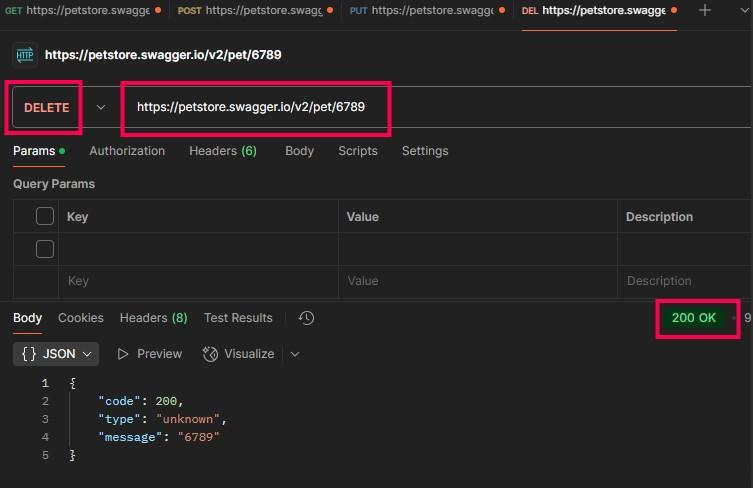
Task: Open the request Headers (6) tab
Action: 223,151
